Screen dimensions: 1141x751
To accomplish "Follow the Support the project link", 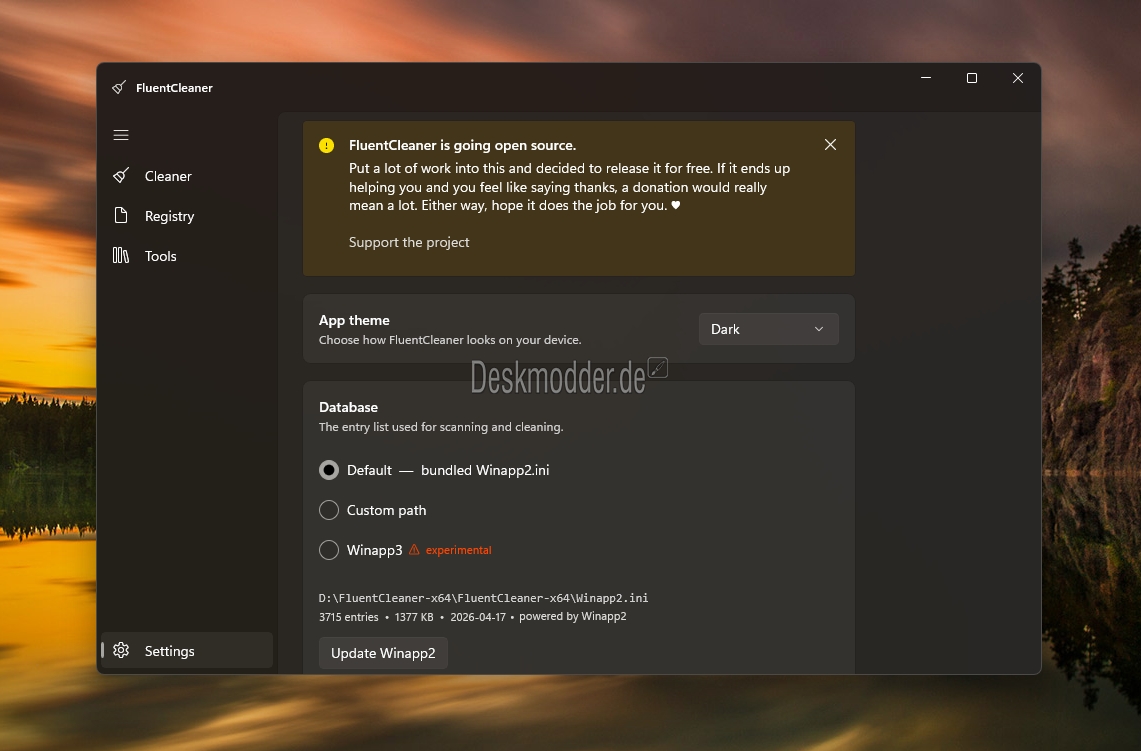I will tap(409, 242).
